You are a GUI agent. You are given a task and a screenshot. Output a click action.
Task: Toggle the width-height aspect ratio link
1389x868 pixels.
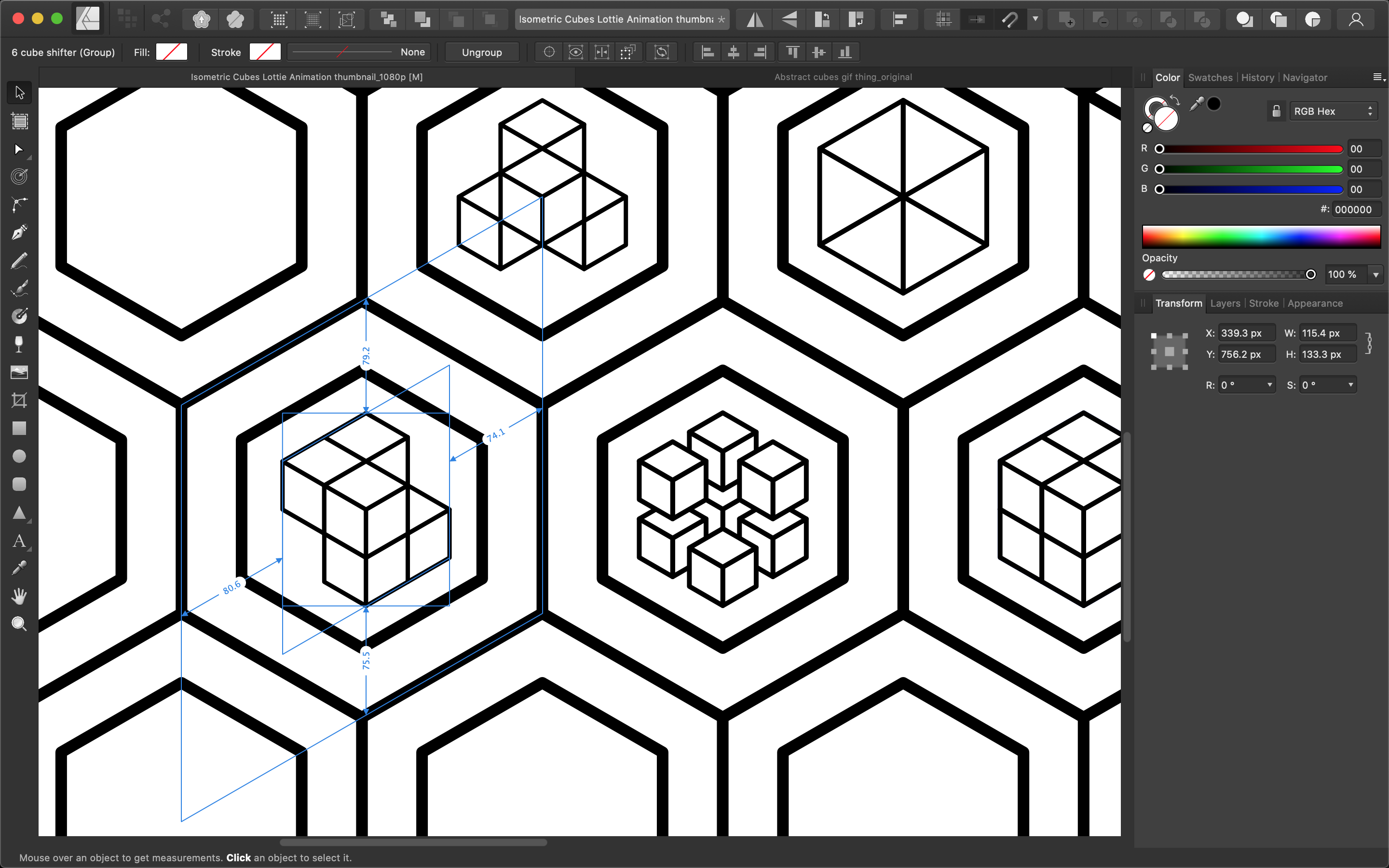point(1370,343)
